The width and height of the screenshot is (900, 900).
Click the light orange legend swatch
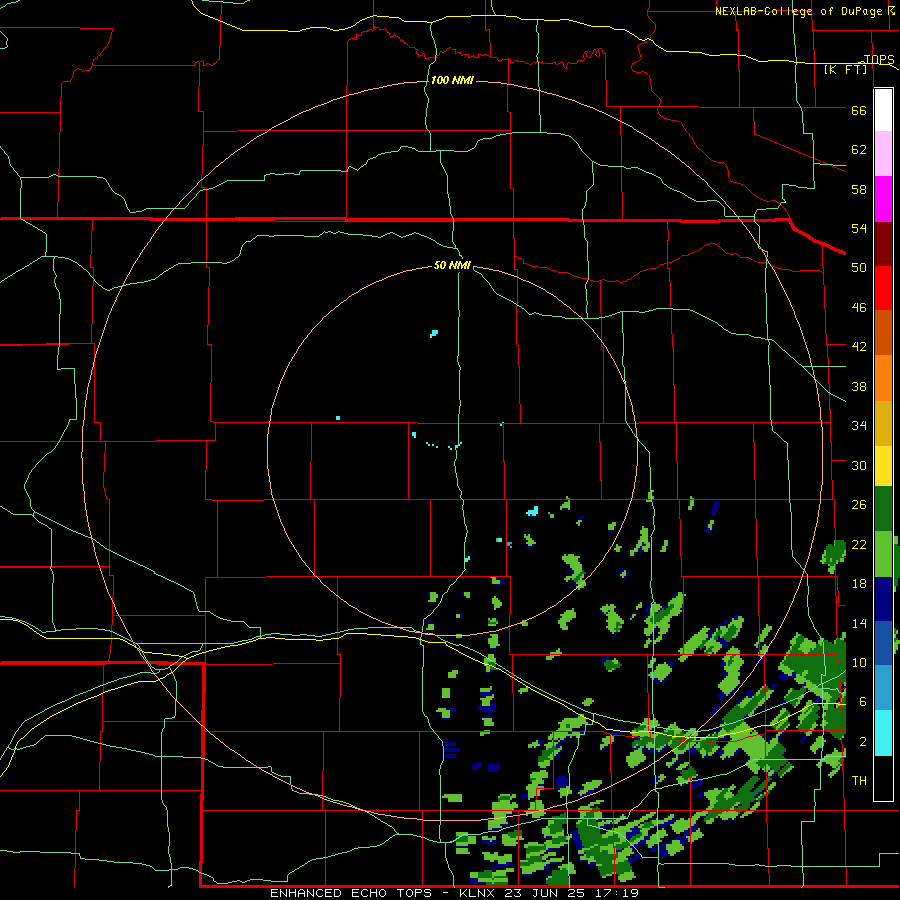(883, 378)
